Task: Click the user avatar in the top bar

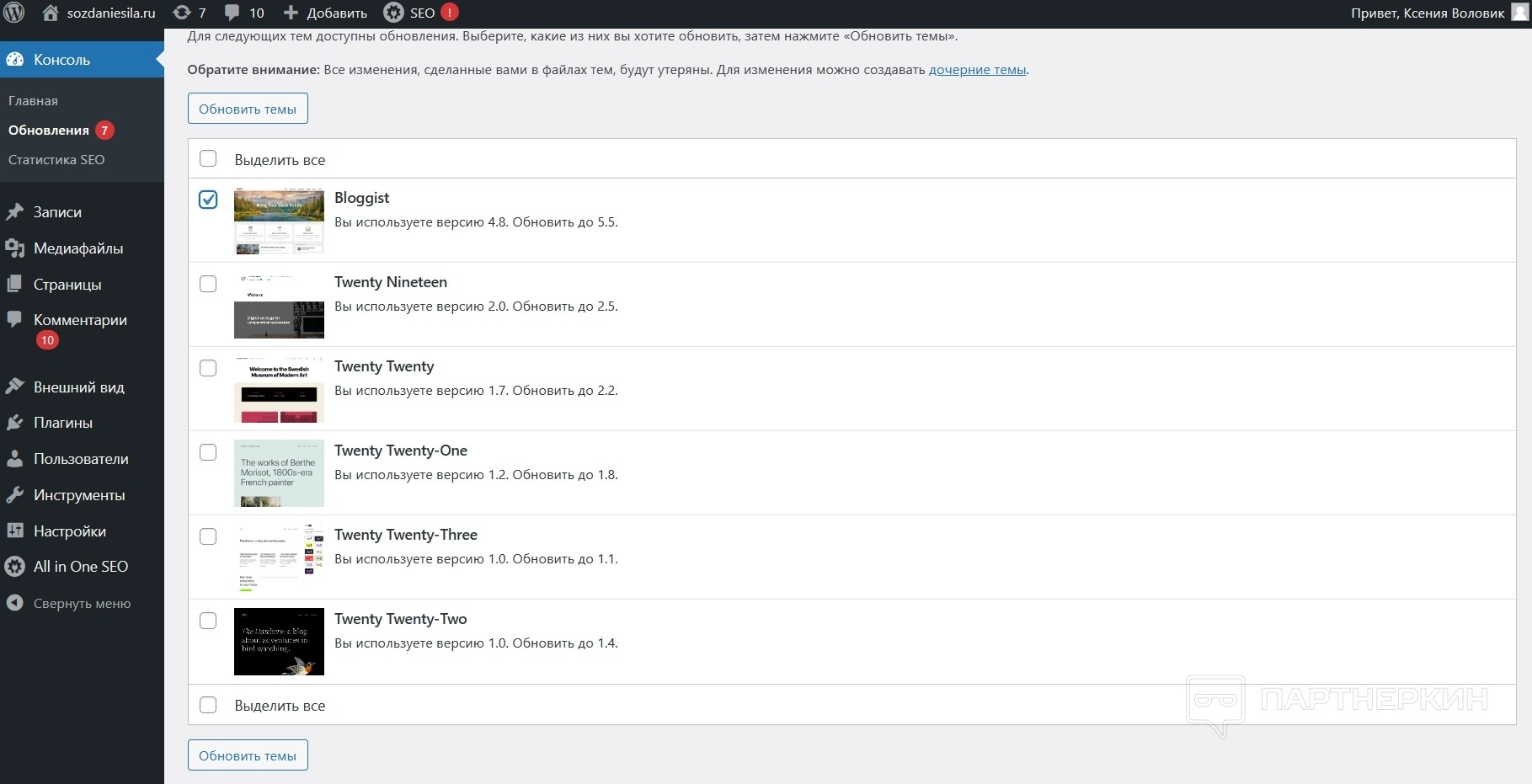Action: [x=1519, y=13]
